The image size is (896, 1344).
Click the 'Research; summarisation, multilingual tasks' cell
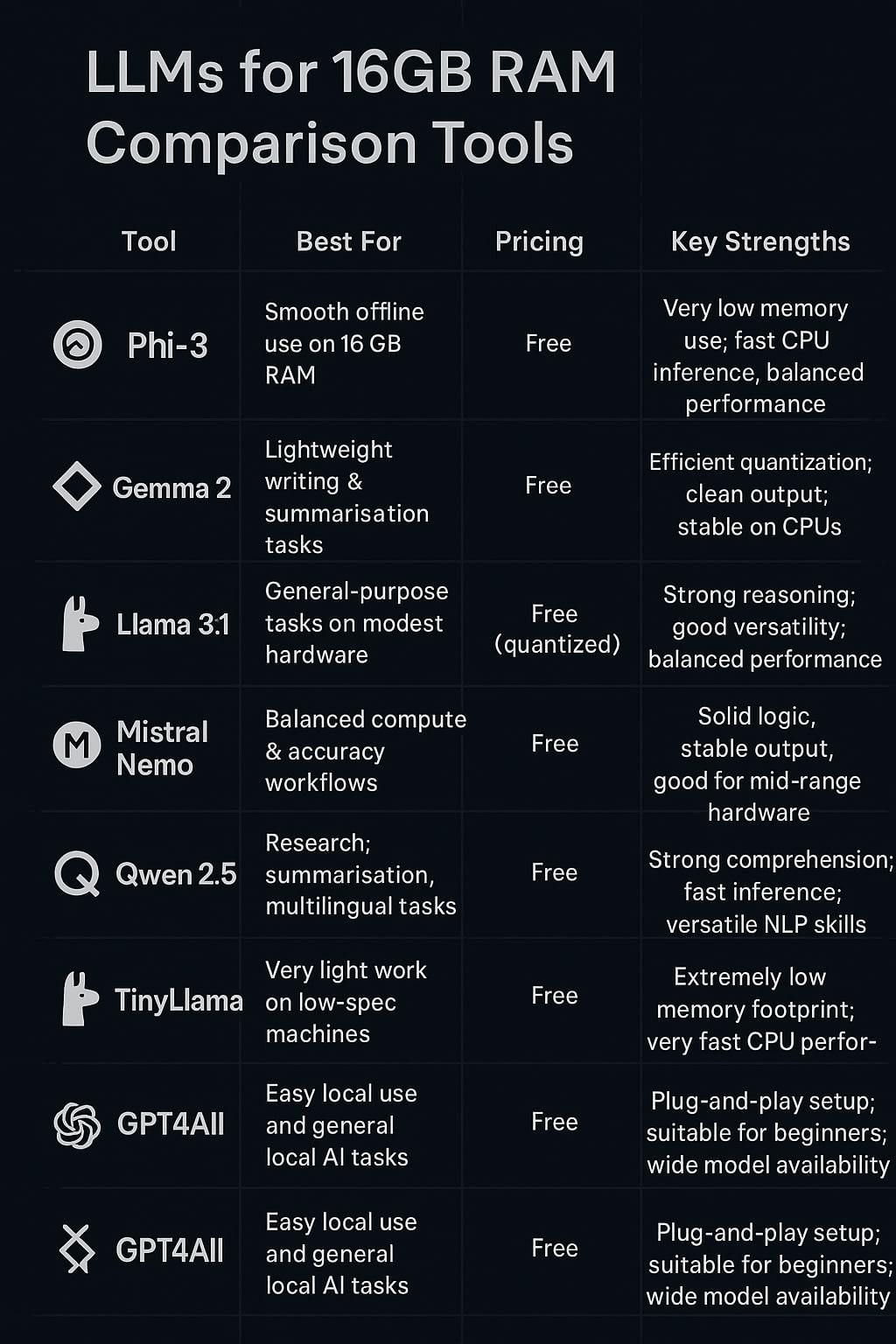[x=360, y=874]
